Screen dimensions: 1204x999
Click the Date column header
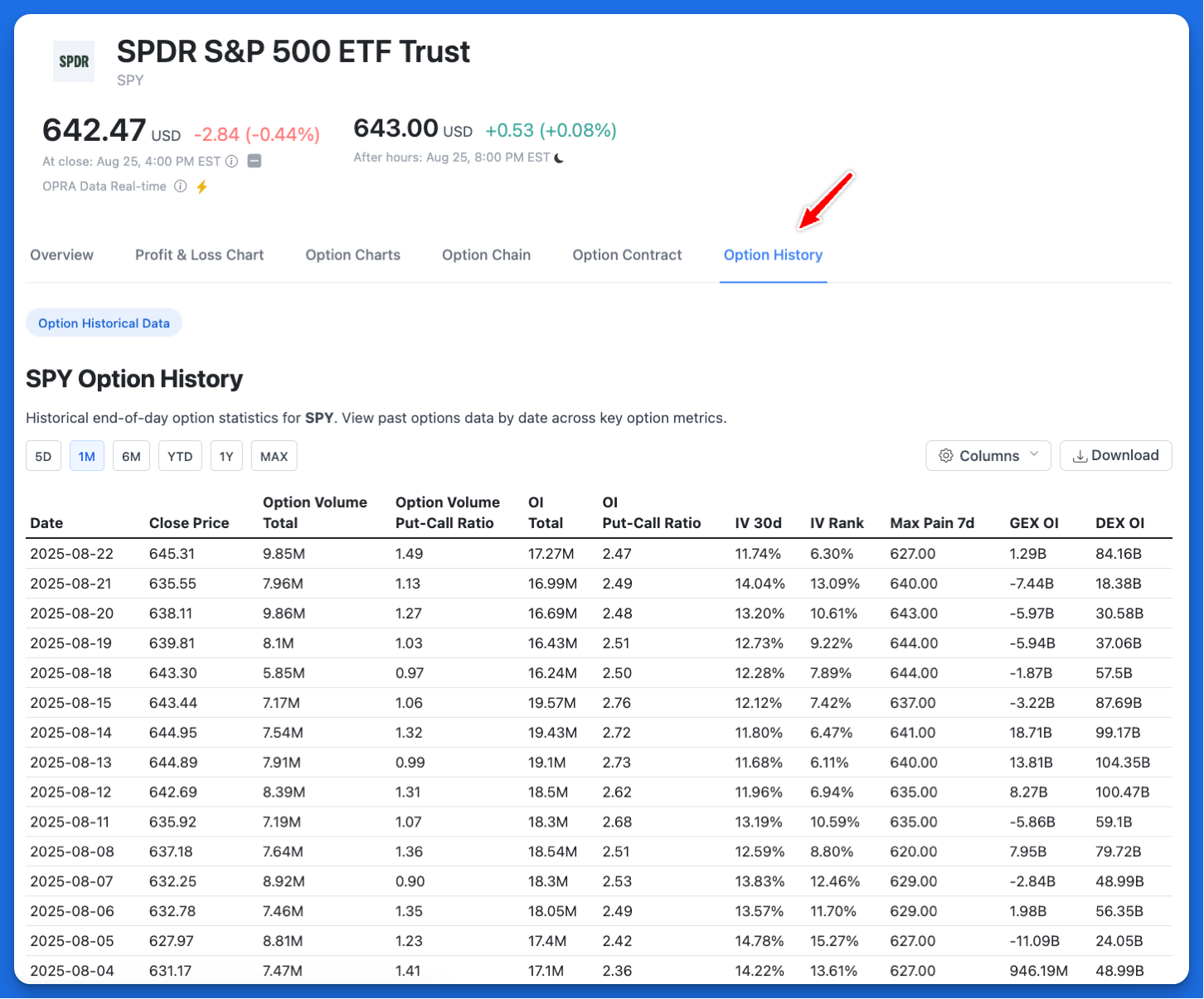pos(46,523)
